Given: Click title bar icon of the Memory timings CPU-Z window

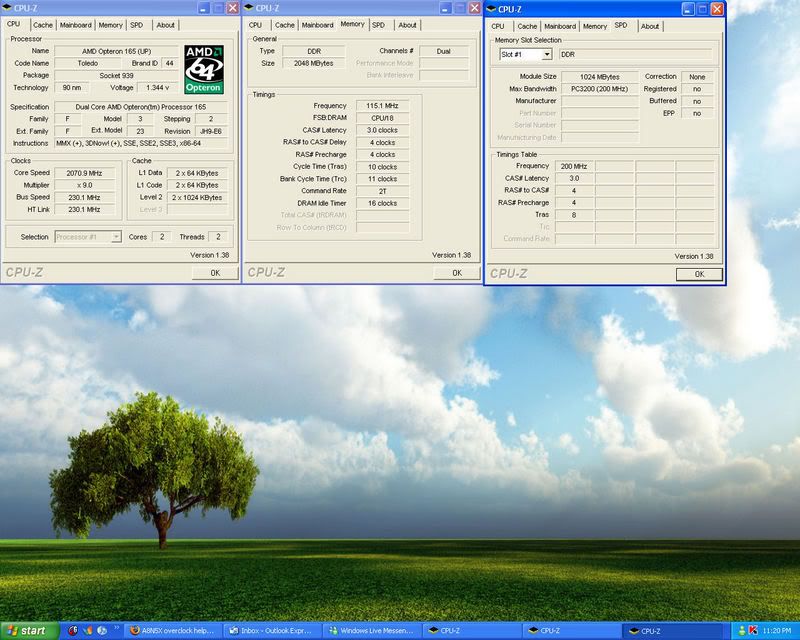Looking at the screenshot, I should [x=249, y=8].
